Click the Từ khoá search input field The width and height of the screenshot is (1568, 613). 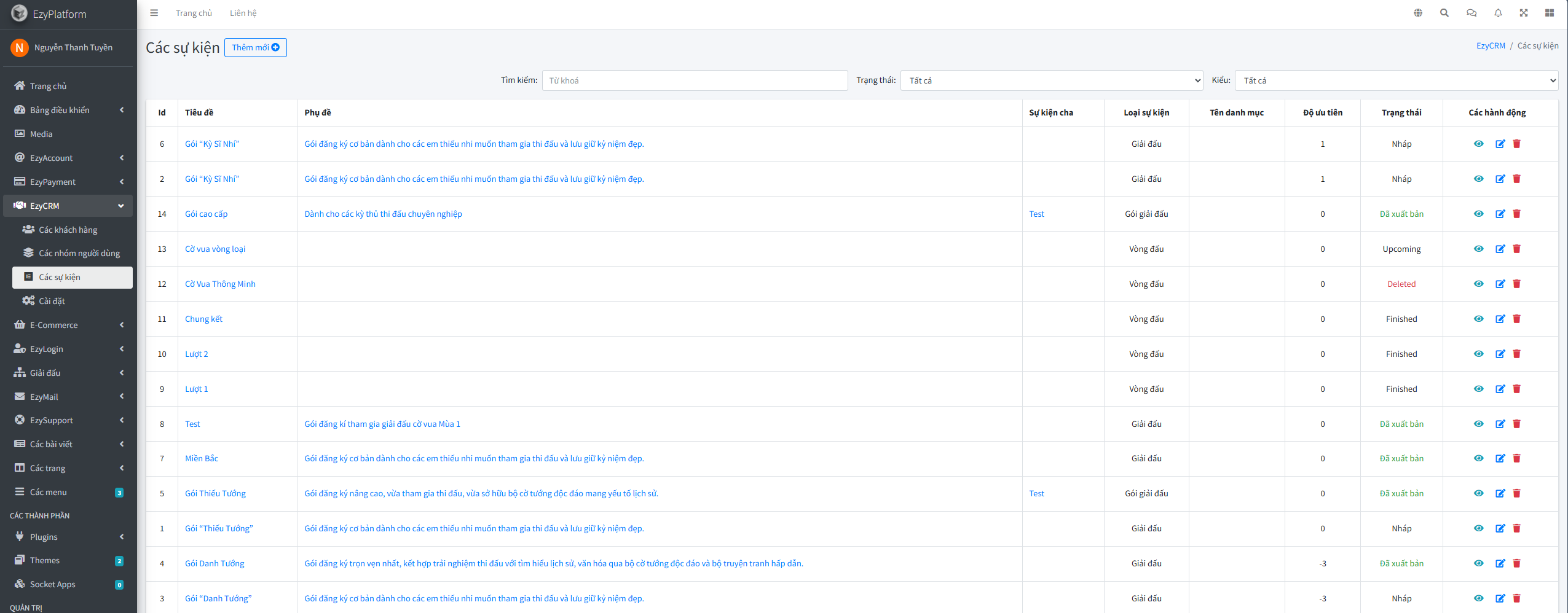click(x=695, y=80)
